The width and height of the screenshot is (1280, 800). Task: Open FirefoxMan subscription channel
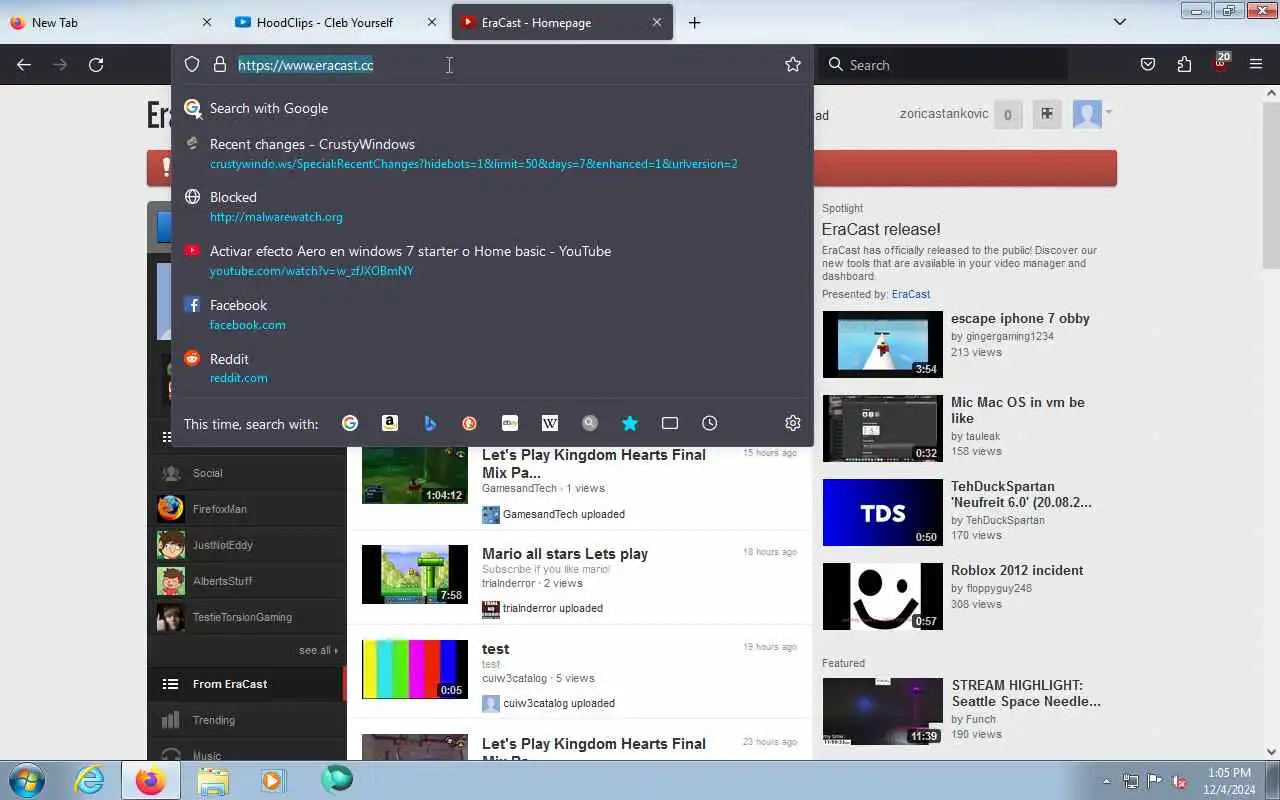(x=246, y=509)
